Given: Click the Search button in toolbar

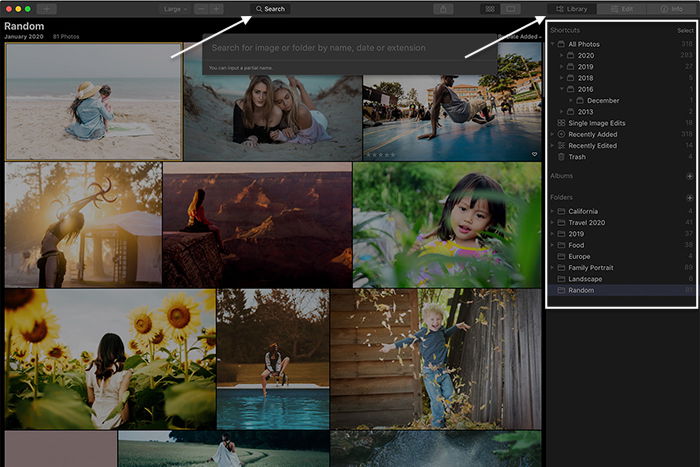Looking at the screenshot, I should click(x=270, y=9).
